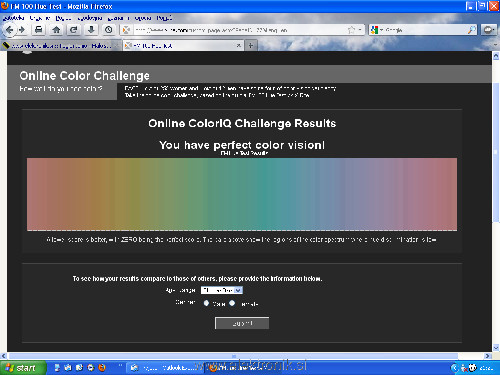The width and height of the screenshot is (500, 375).
Task: Open a new tab with the plus button
Action: pyautogui.click(x=251, y=46)
